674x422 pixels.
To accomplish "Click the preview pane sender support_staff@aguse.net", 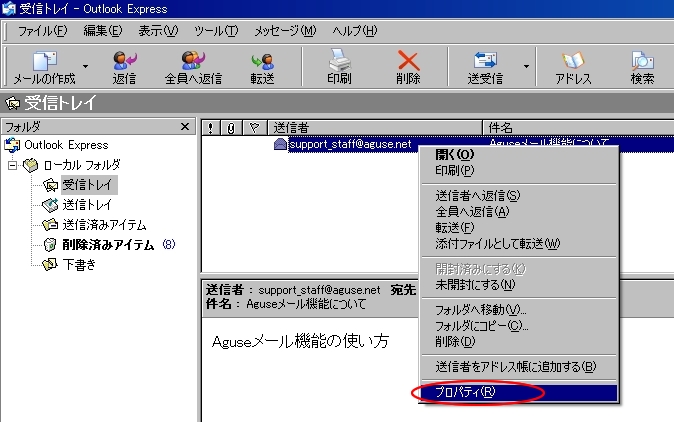I will click(319, 290).
